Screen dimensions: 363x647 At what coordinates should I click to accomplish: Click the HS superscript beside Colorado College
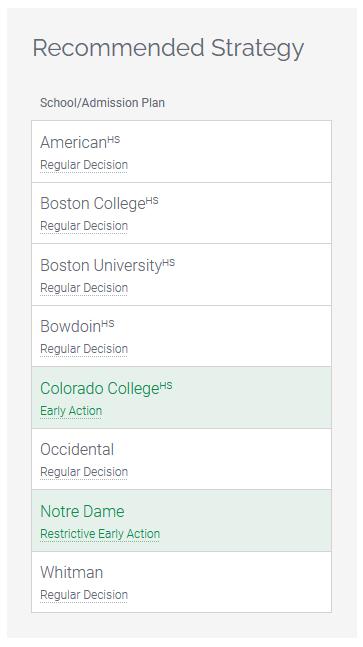[166, 385]
